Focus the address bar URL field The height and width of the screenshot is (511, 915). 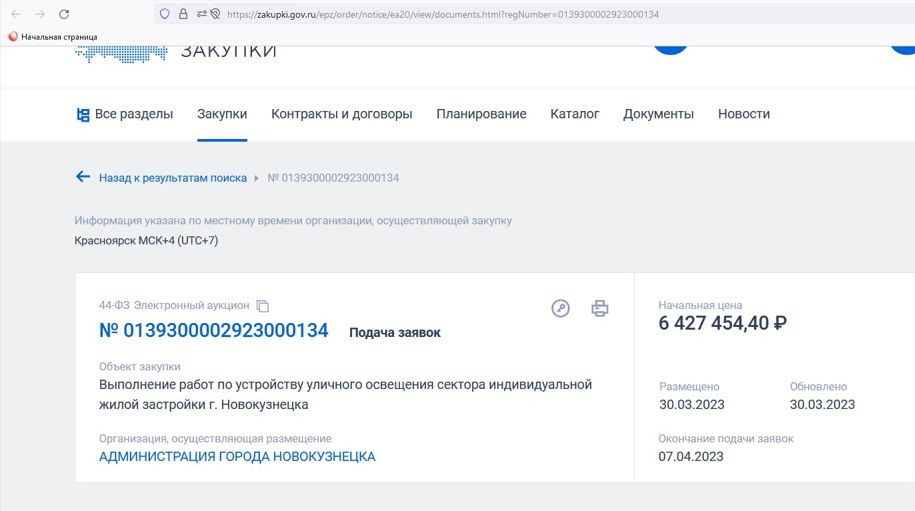pos(443,15)
